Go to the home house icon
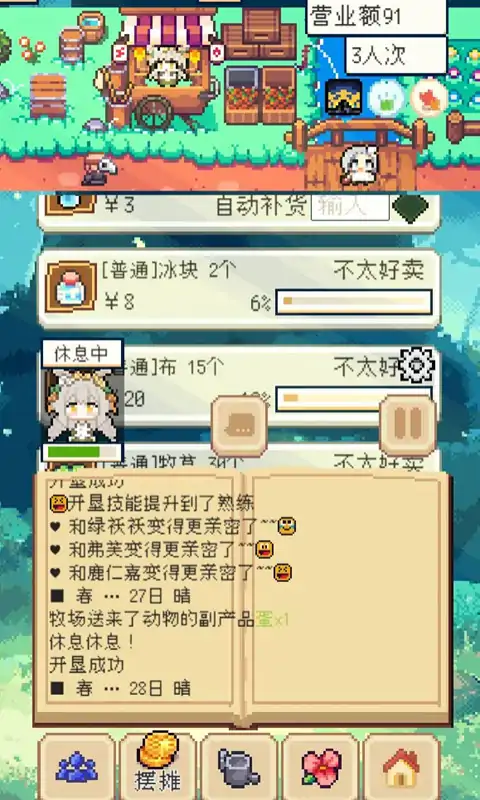480x800 pixels. click(401, 767)
